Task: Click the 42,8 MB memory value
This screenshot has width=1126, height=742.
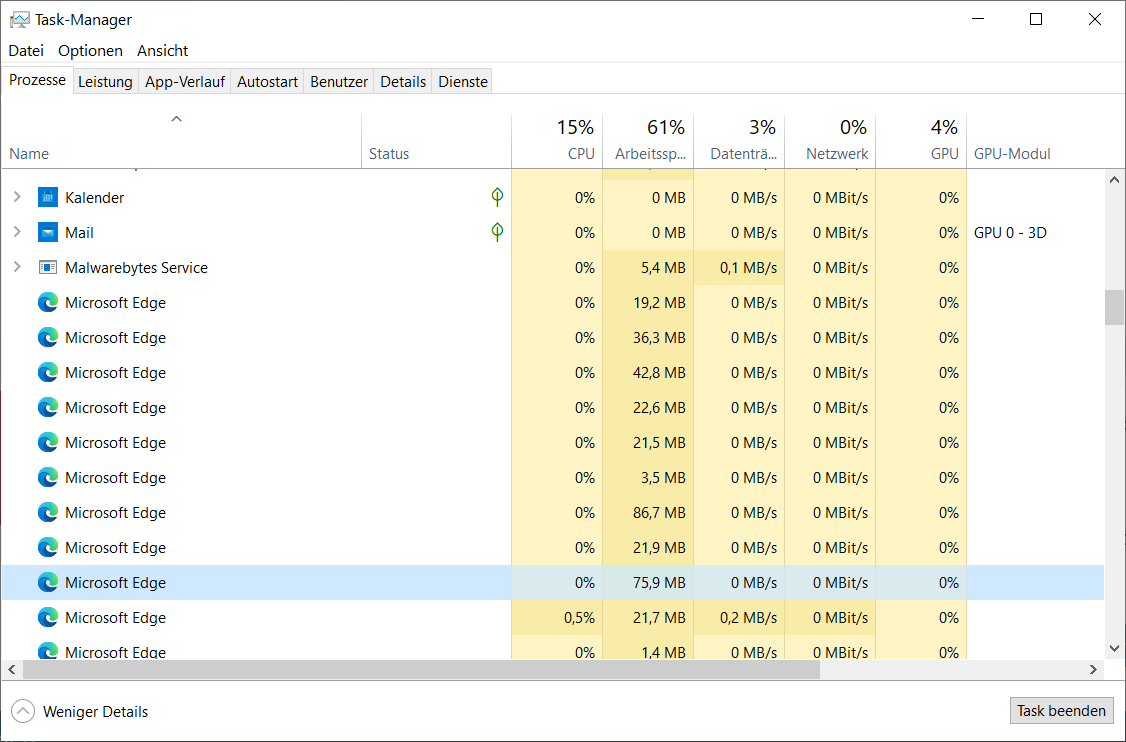Action: (x=659, y=373)
